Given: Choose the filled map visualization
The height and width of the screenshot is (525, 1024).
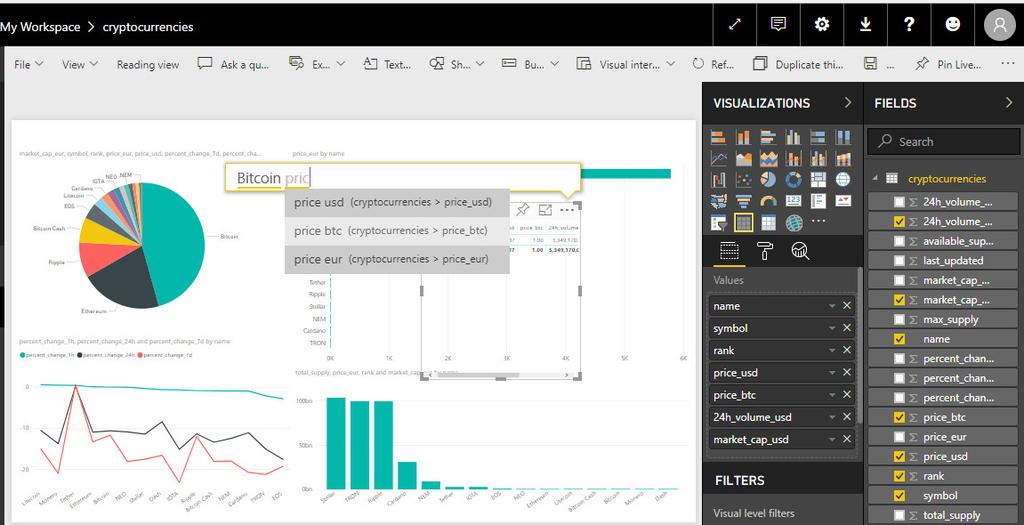Looking at the screenshot, I should click(x=718, y=201).
